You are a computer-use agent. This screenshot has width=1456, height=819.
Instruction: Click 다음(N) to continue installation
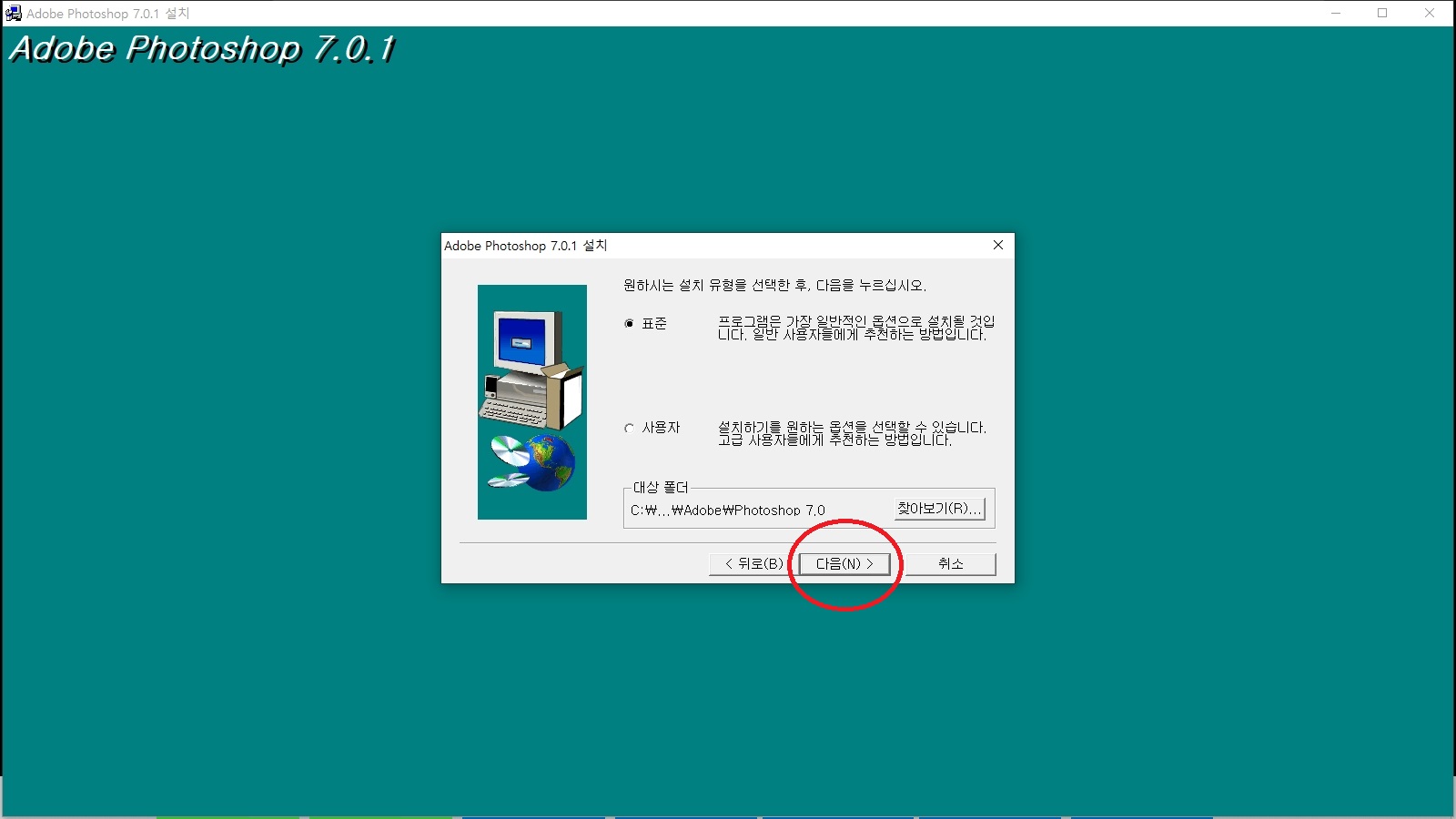(x=844, y=563)
